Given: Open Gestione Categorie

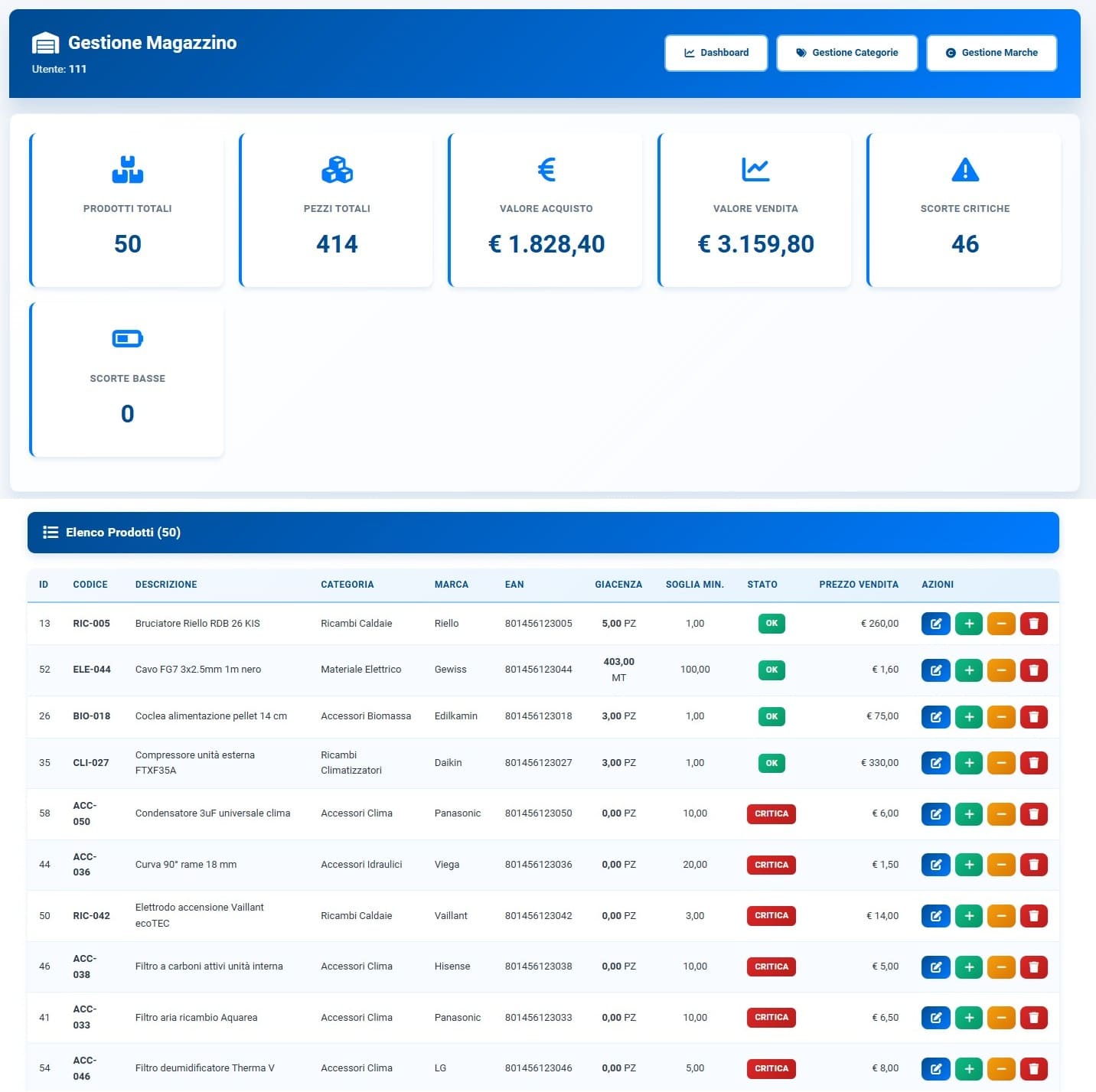Looking at the screenshot, I should point(846,53).
